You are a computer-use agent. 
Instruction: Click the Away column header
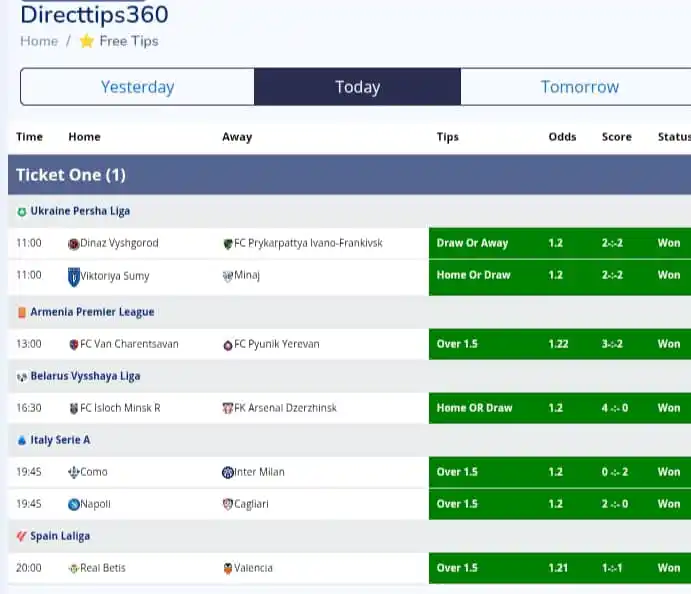coord(237,137)
